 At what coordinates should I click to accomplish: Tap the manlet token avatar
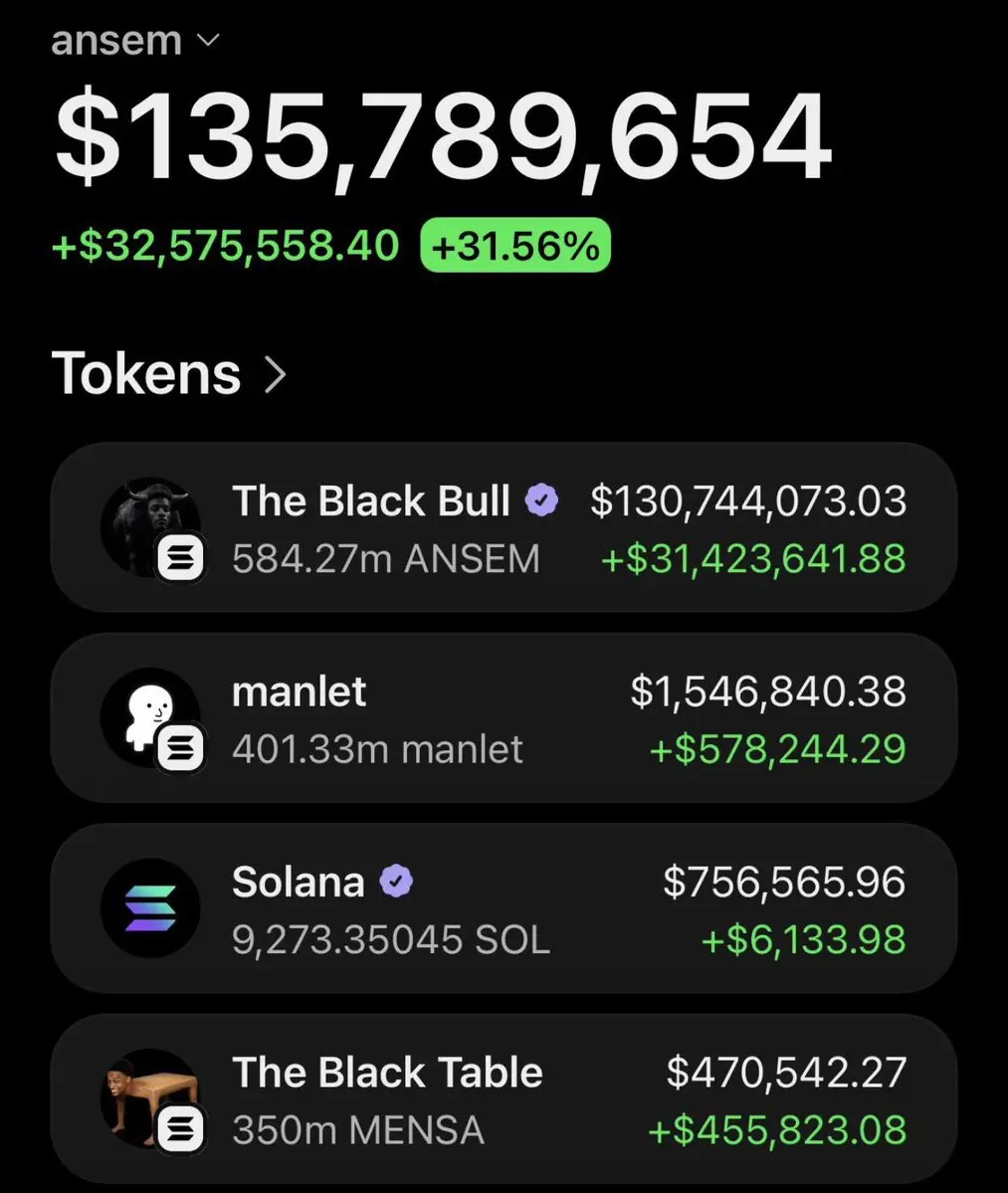pos(150,716)
